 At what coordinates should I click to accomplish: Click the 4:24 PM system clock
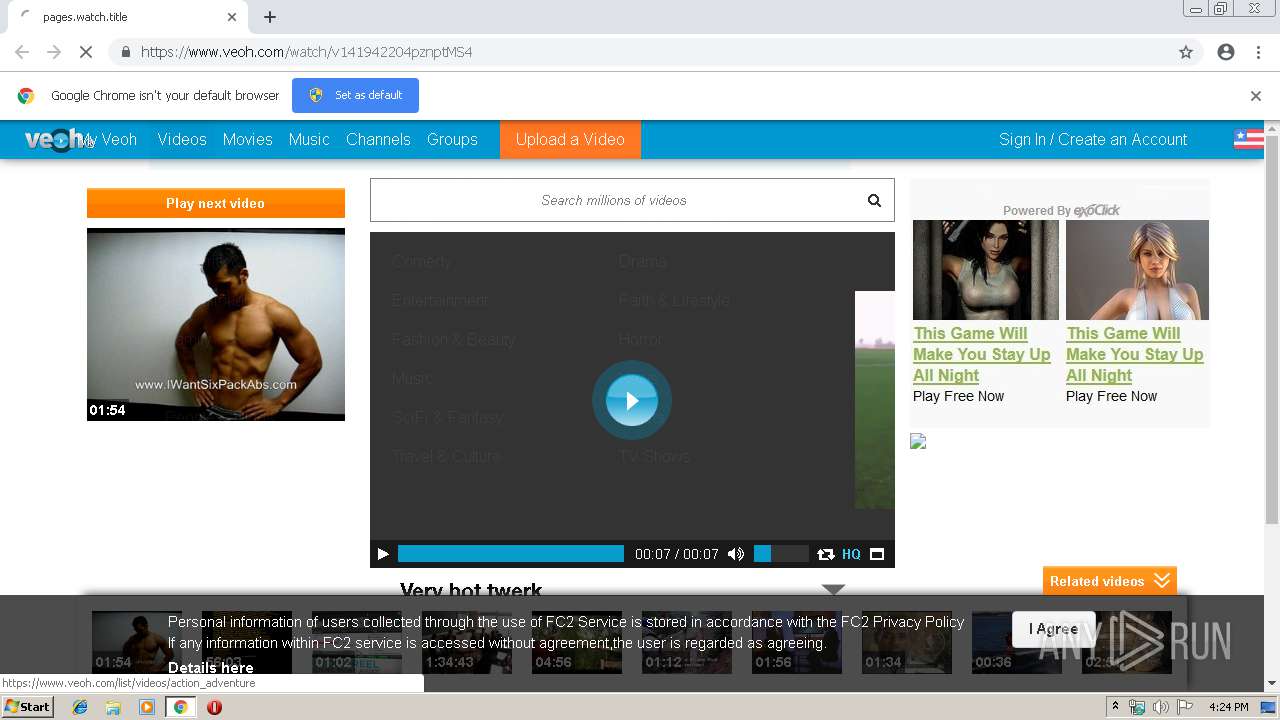(1229, 707)
